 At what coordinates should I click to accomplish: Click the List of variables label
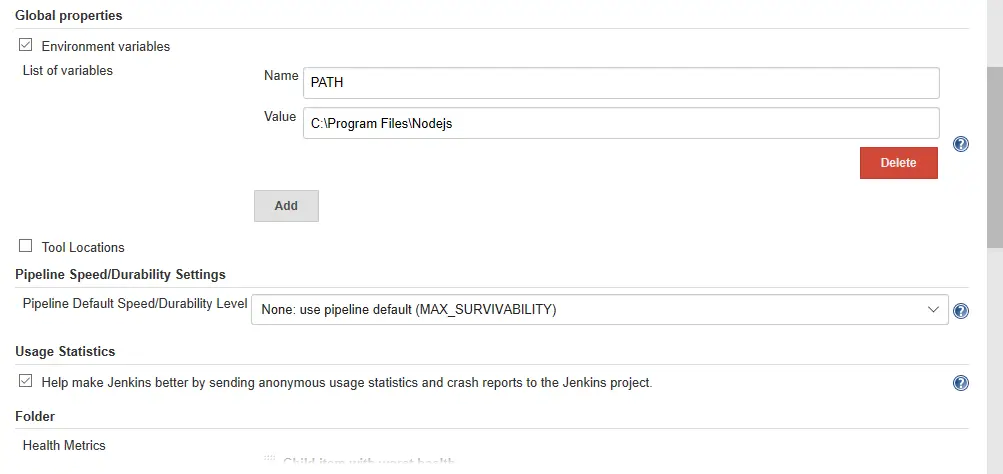[x=68, y=70]
